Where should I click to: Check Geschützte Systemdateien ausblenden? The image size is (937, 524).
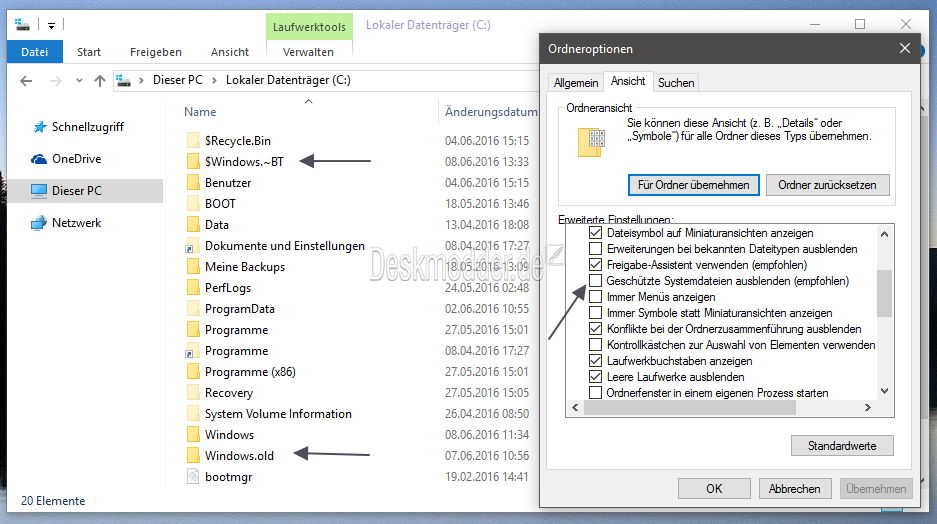(595, 281)
